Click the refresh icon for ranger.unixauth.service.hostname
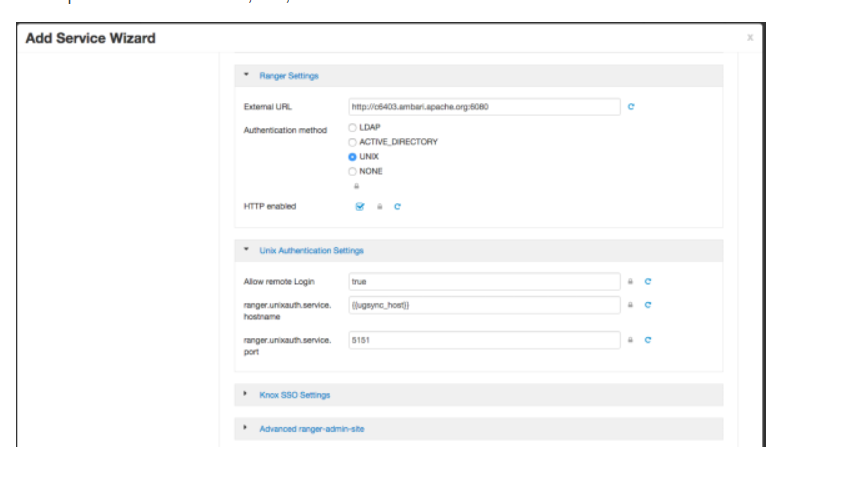The image size is (841, 480). click(x=648, y=305)
